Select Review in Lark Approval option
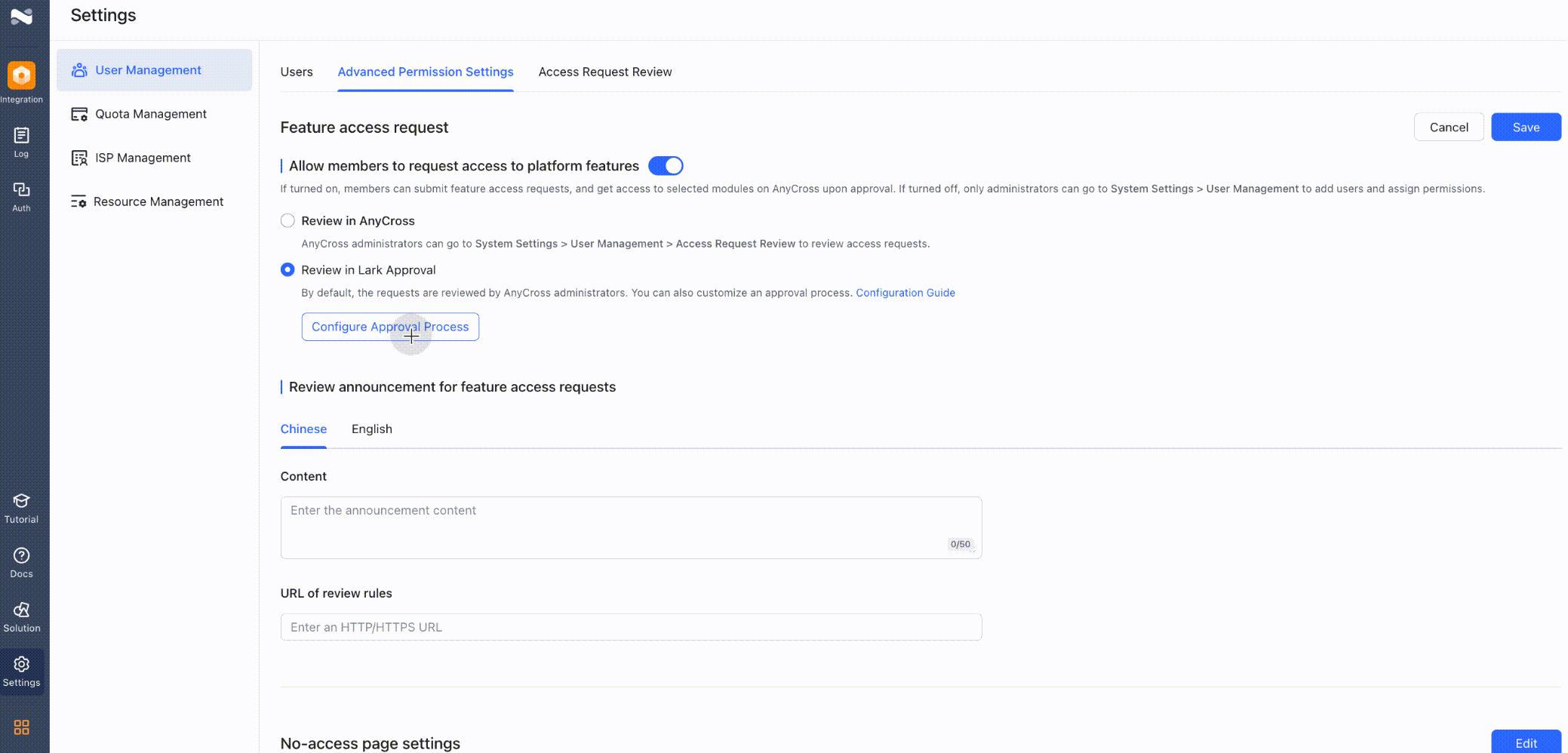The height and width of the screenshot is (753, 1568). tap(287, 269)
